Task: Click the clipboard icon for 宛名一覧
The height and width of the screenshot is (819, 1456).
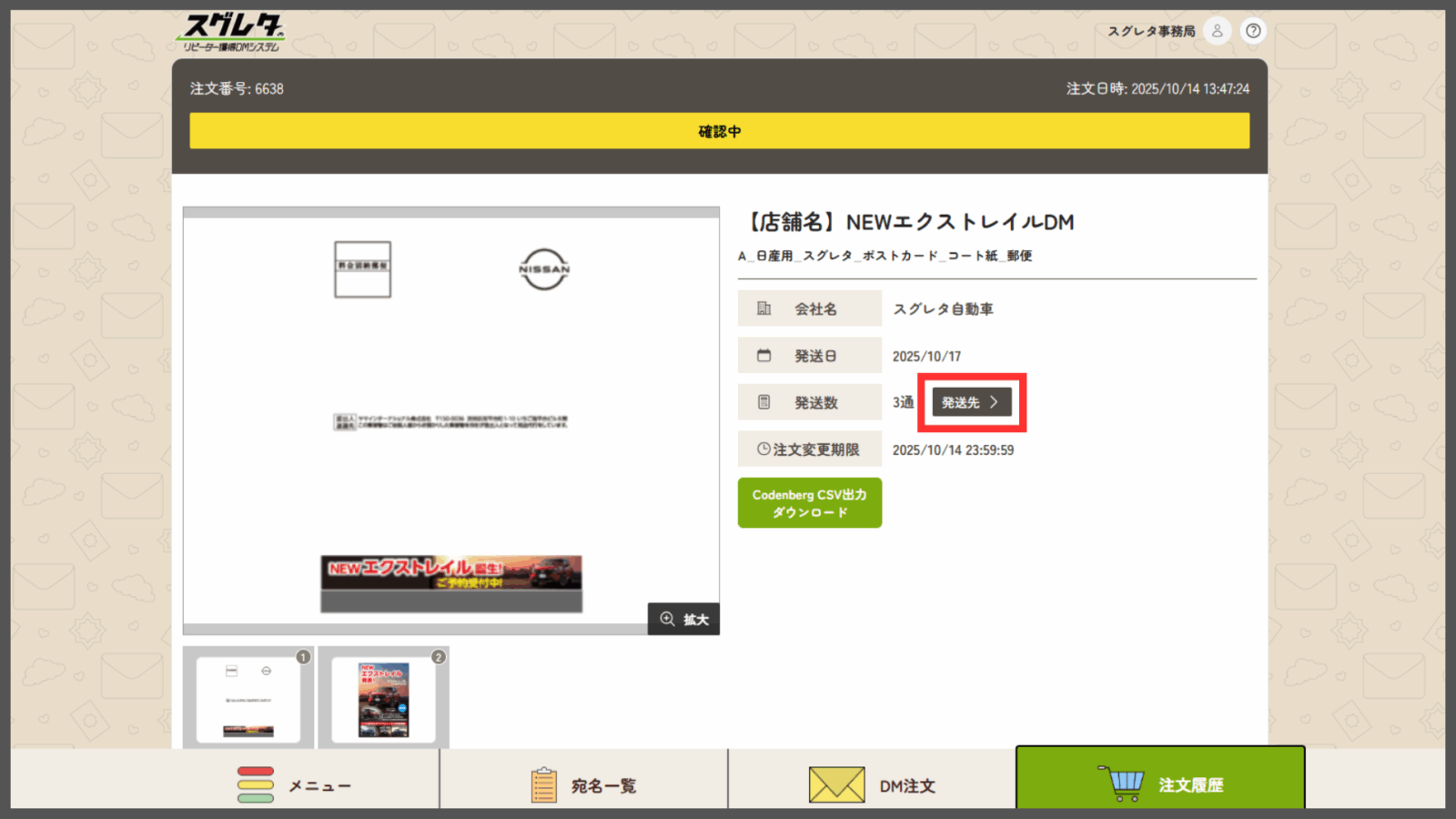Action: [x=543, y=784]
